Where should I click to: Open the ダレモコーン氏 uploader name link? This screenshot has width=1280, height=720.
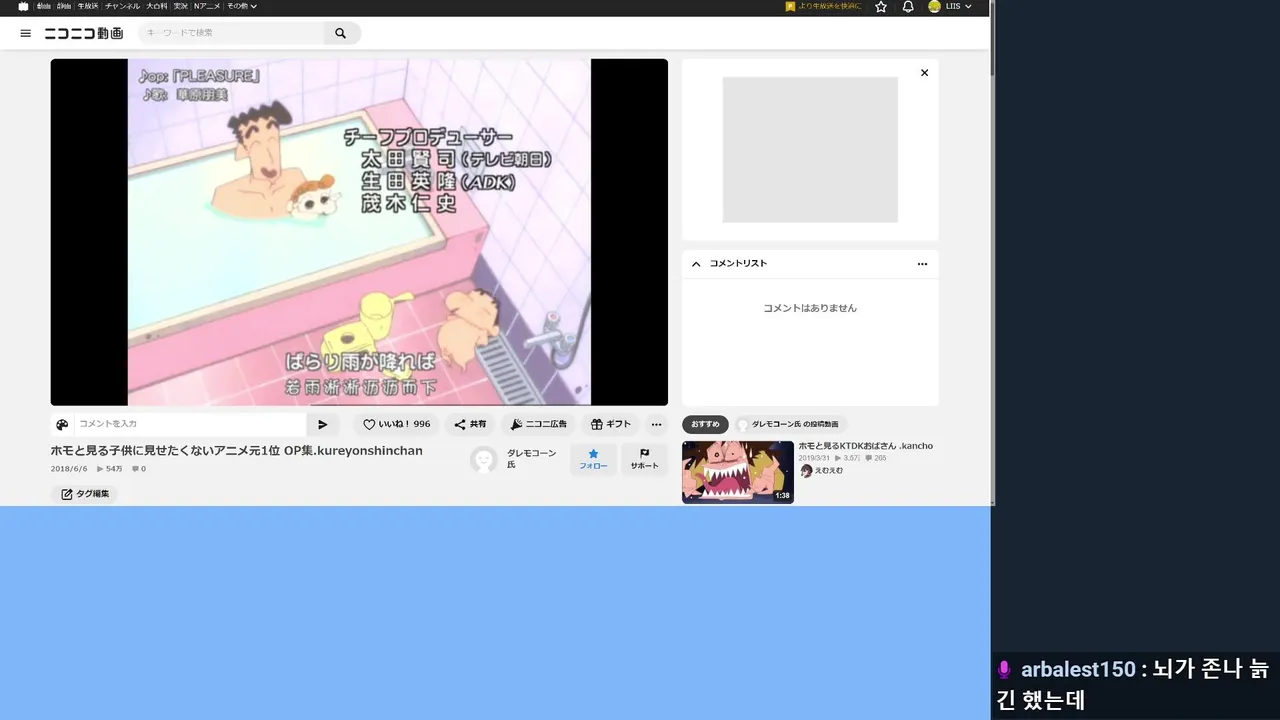pos(531,459)
